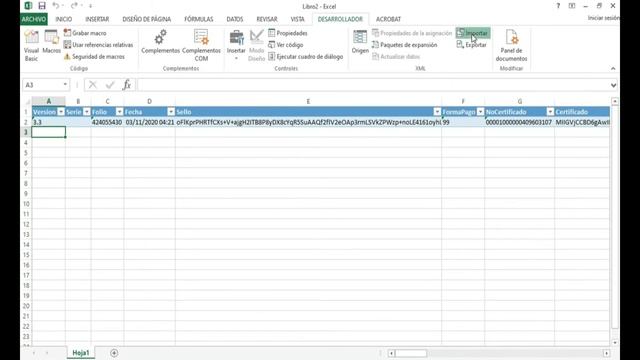Click cell 00001000000409603107

pyautogui.click(x=519, y=122)
